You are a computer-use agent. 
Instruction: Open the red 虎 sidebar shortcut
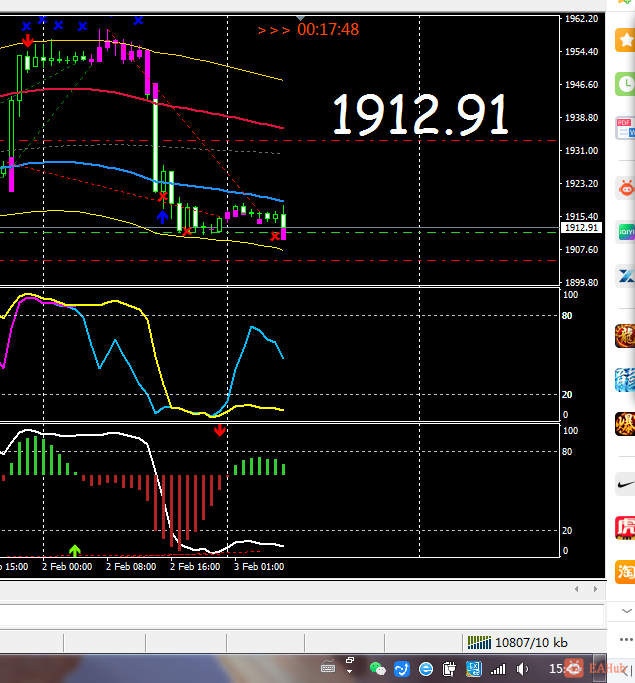[625, 527]
